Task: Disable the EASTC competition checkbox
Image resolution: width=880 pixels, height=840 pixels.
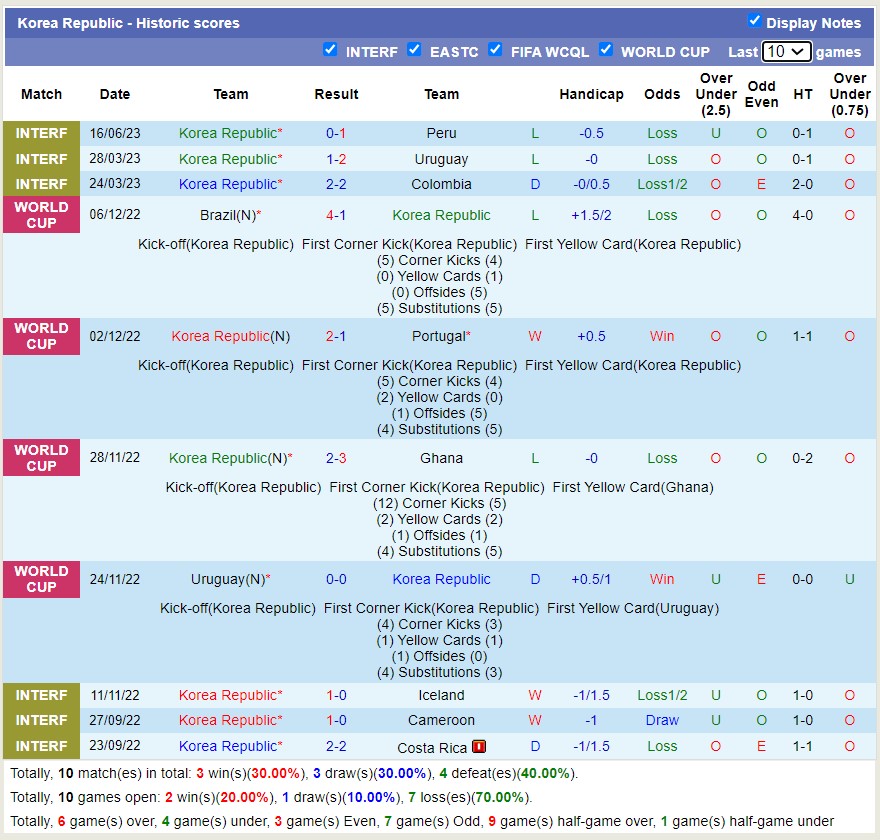Action: [x=414, y=50]
